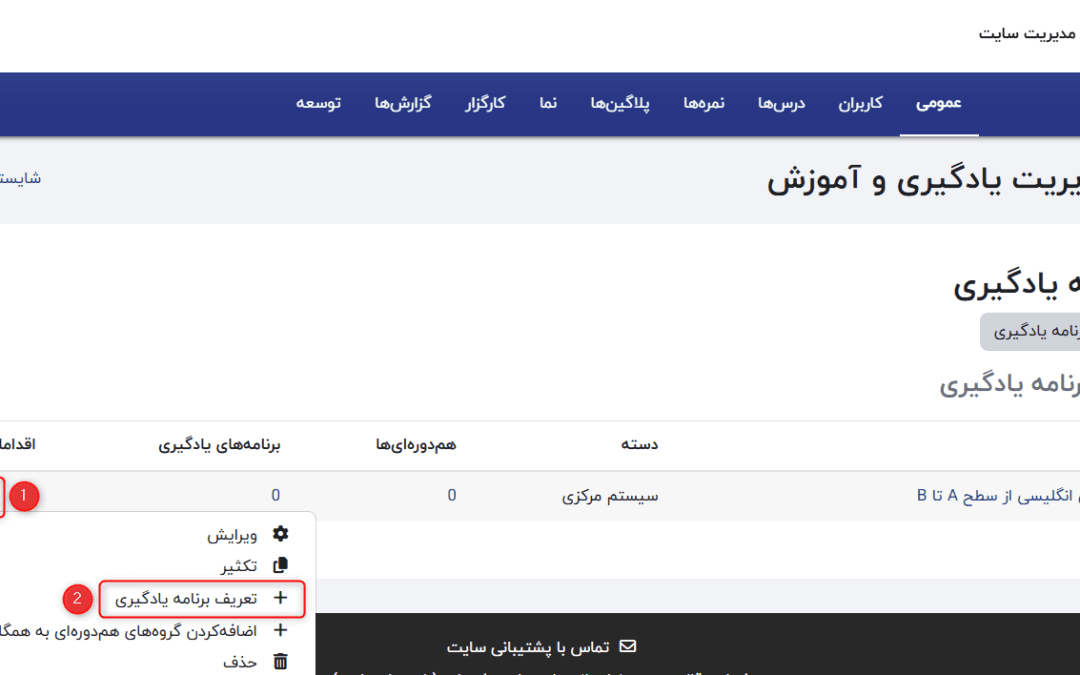This screenshot has width=1080, height=675.
Task: Click the trash icon next to حذف
Action: click(280, 661)
